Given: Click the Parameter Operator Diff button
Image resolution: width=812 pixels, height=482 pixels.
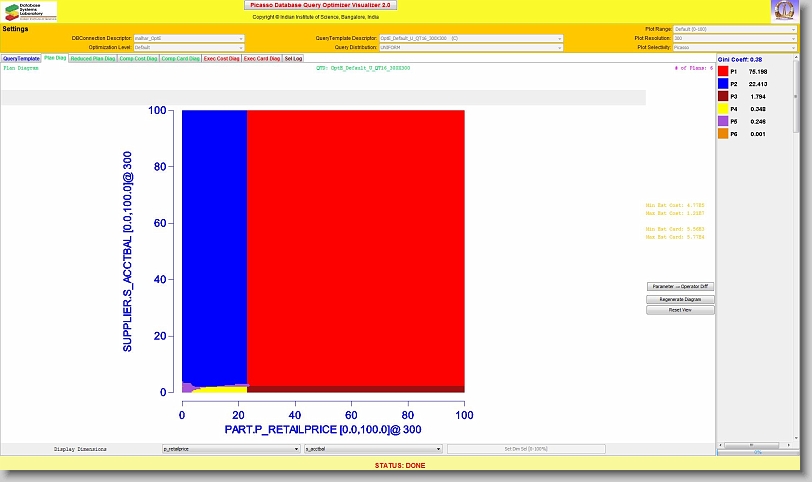Looking at the screenshot, I should pyautogui.click(x=680, y=287).
